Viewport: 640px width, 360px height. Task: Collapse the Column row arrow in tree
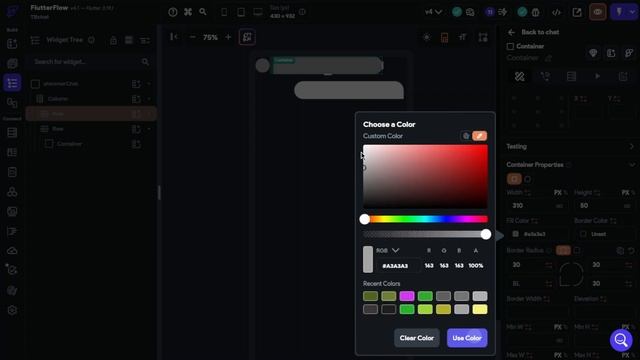tap(149, 99)
